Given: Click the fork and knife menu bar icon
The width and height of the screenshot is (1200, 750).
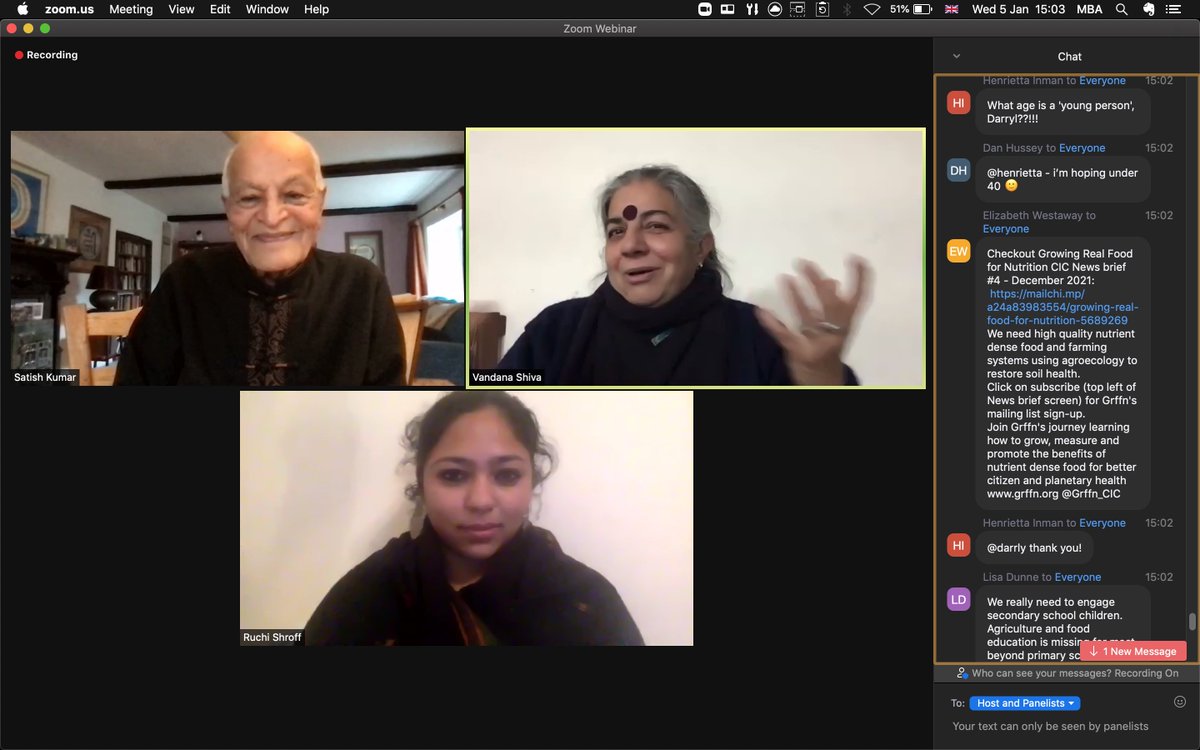Looking at the screenshot, I should (750, 9).
